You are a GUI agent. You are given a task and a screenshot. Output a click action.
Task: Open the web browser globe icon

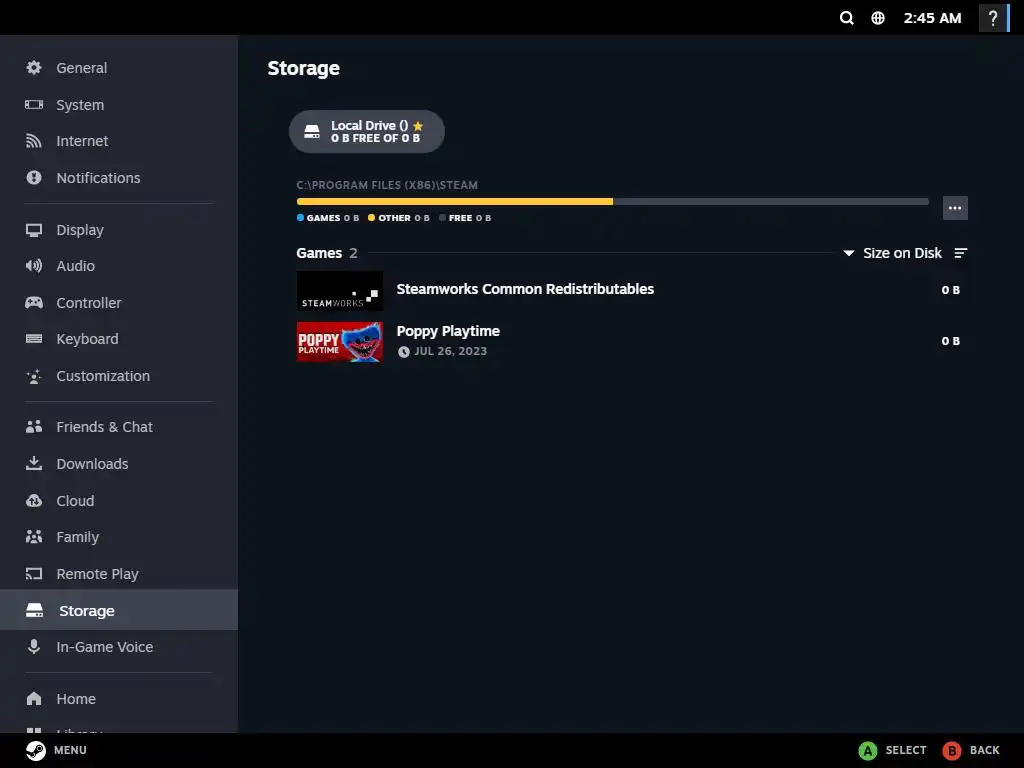(x=878, y=18)
